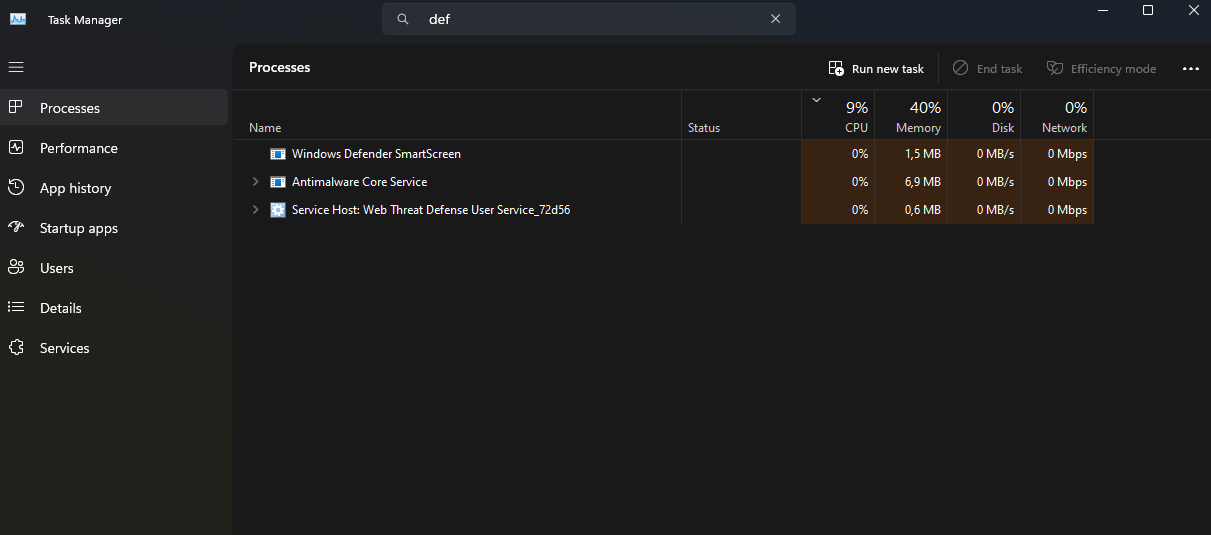
Task: Click the Antimalware Core Service process icon
Action: coord(278,182)
